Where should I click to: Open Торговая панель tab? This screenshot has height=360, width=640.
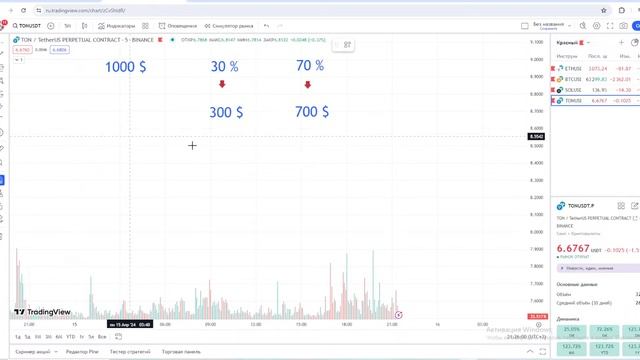[x=181, y=351]
